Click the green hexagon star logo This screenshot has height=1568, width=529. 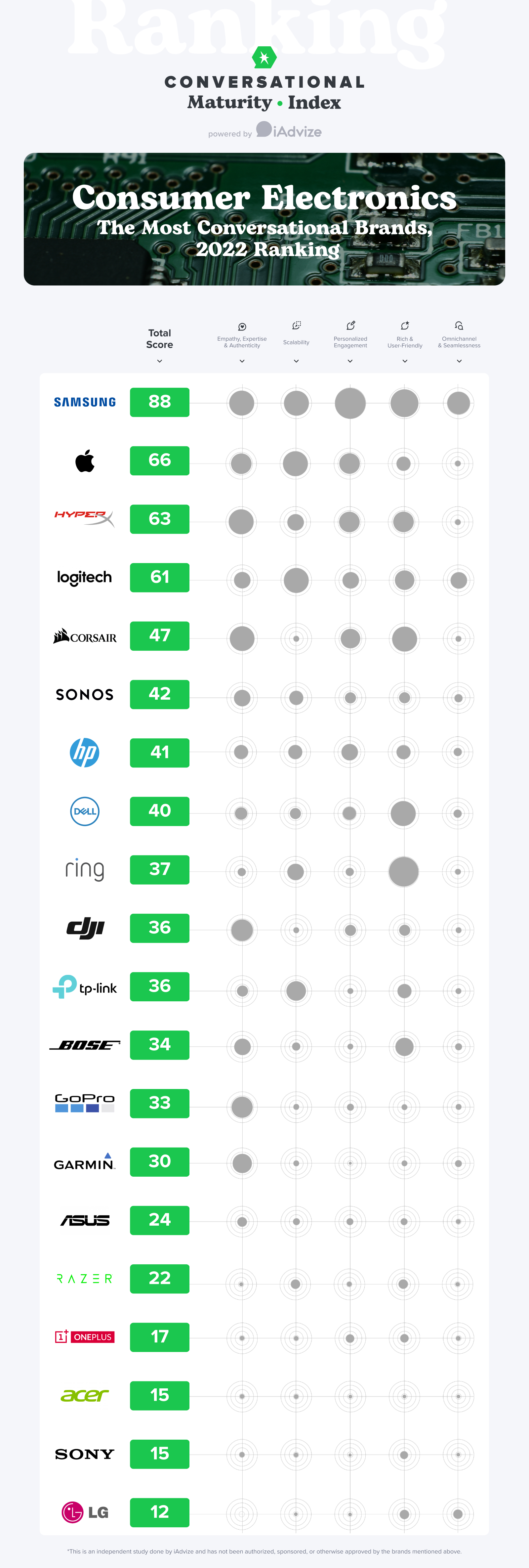tap(264, 58)
